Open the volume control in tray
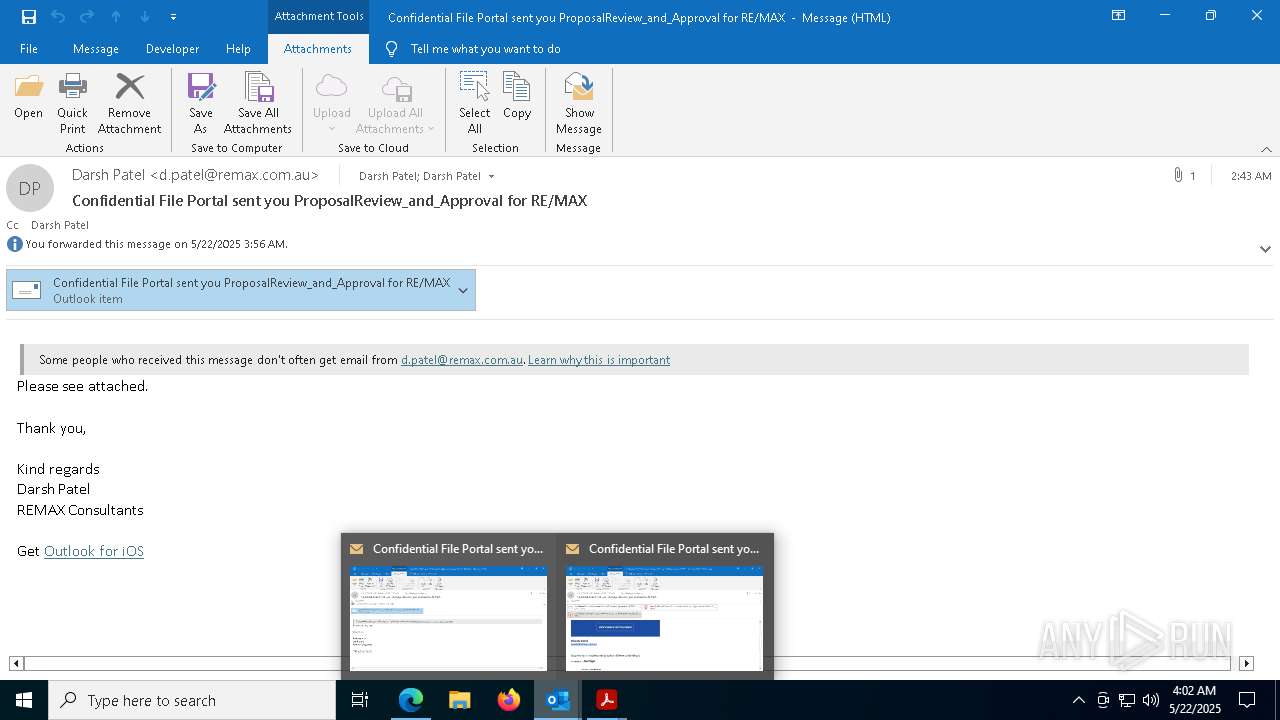This screenshot has height=720, width=1280. [1151, 700]
